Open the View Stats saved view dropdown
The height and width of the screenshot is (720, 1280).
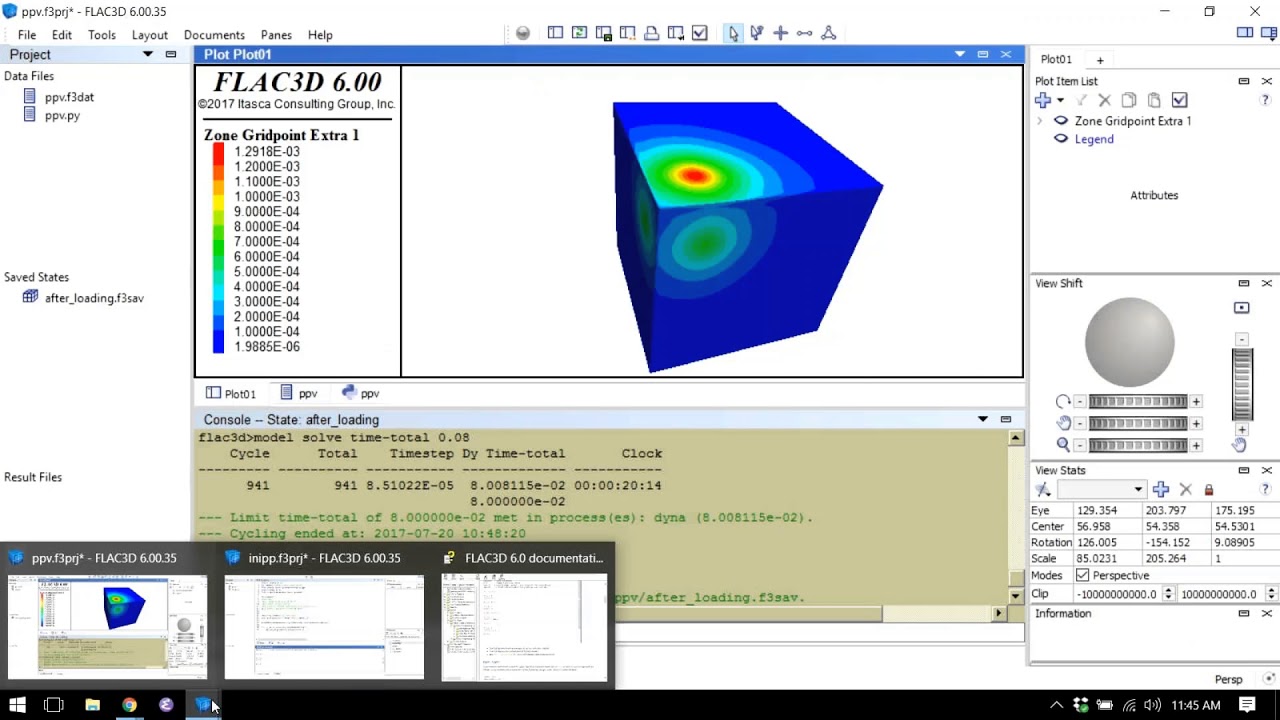coord(1138,490)
